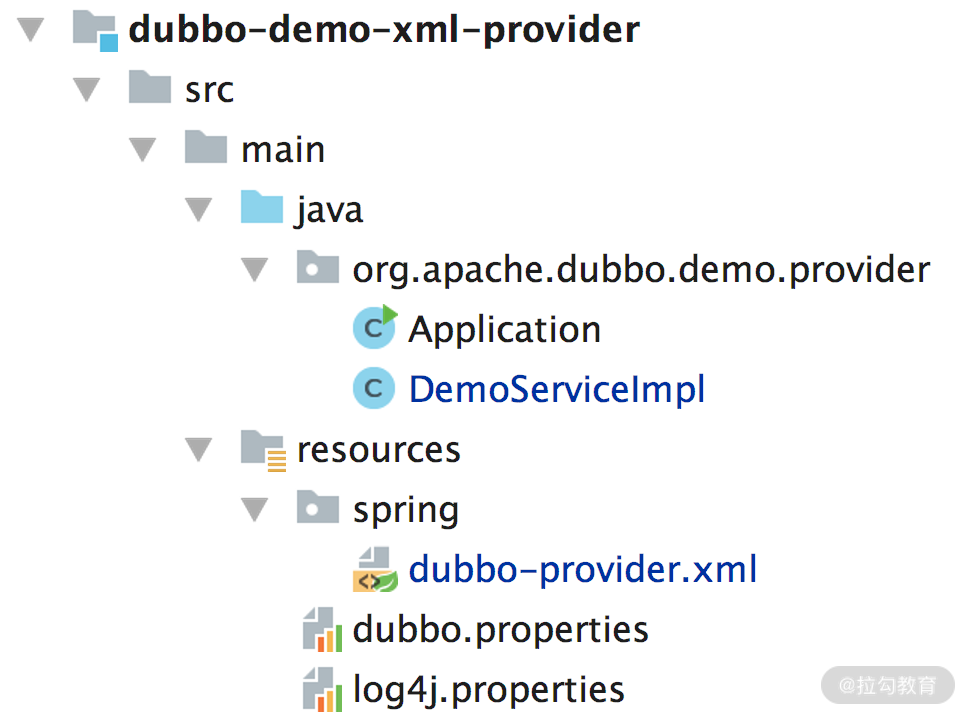Viewport: 970px width, 716px height.
Task: Select the org.apache.dubbo.demo.provider package label
Action: (x=640, y=269)
